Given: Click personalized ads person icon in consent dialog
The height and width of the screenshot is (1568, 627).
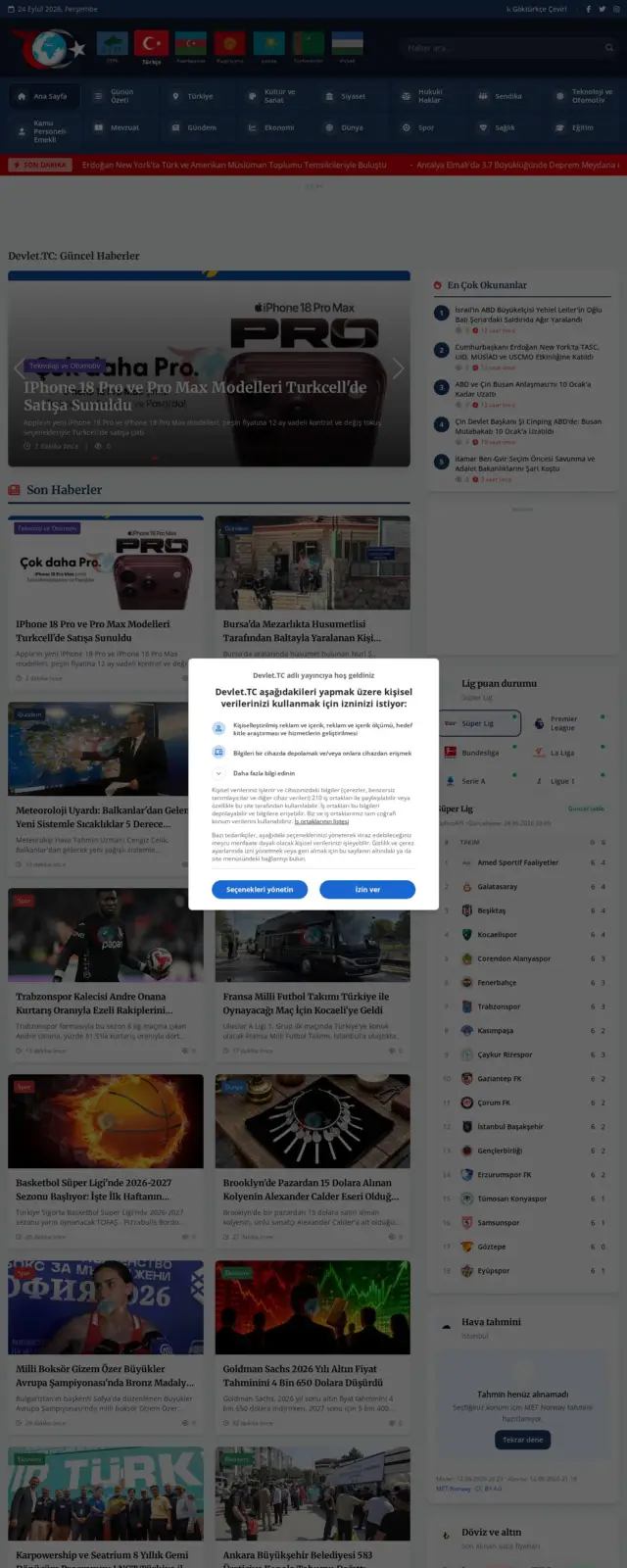Looking at the screenshot, I should pyautogui.click(x=218, y=728).
